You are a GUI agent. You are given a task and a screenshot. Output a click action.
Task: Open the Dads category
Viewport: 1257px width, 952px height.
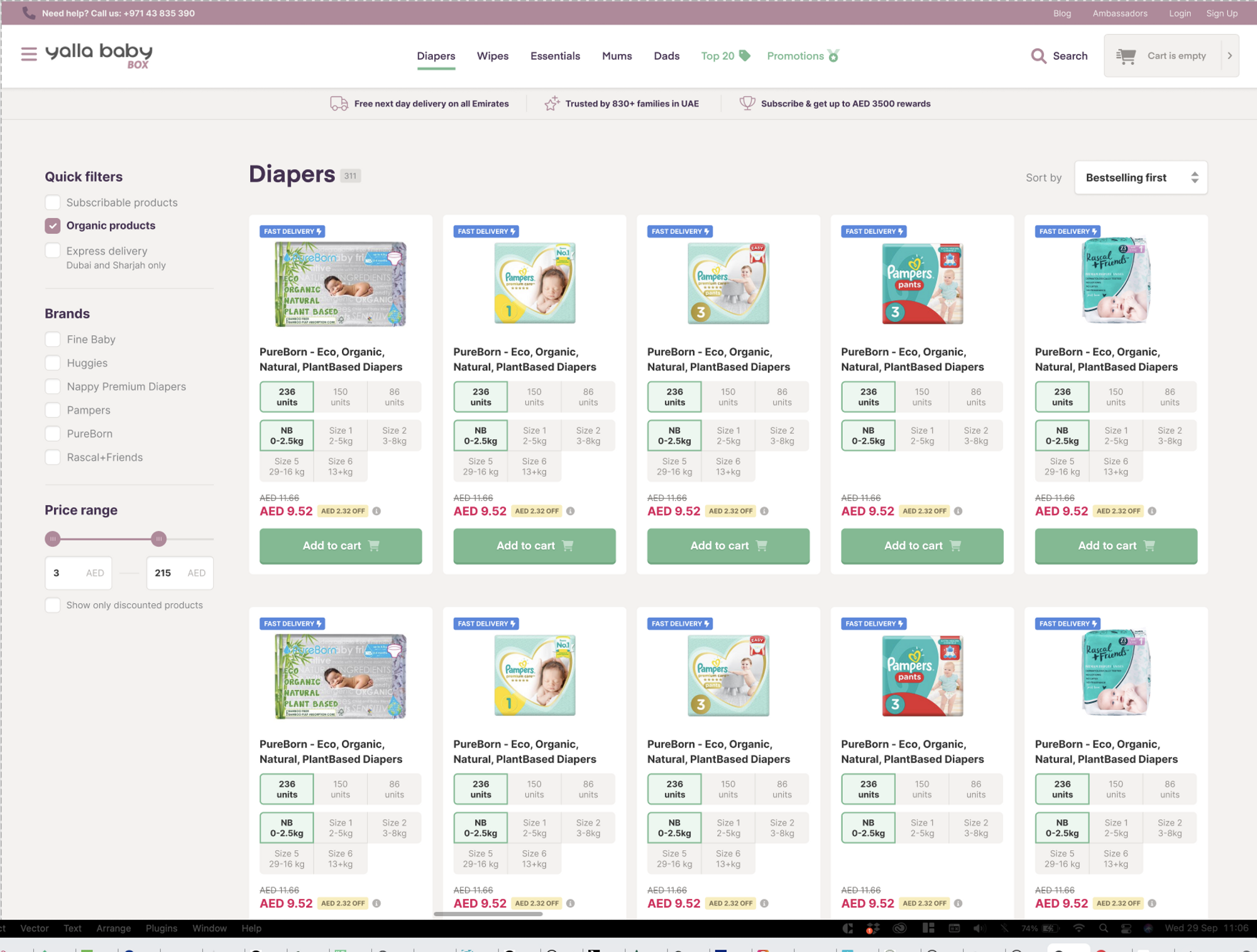coord(666,56)
